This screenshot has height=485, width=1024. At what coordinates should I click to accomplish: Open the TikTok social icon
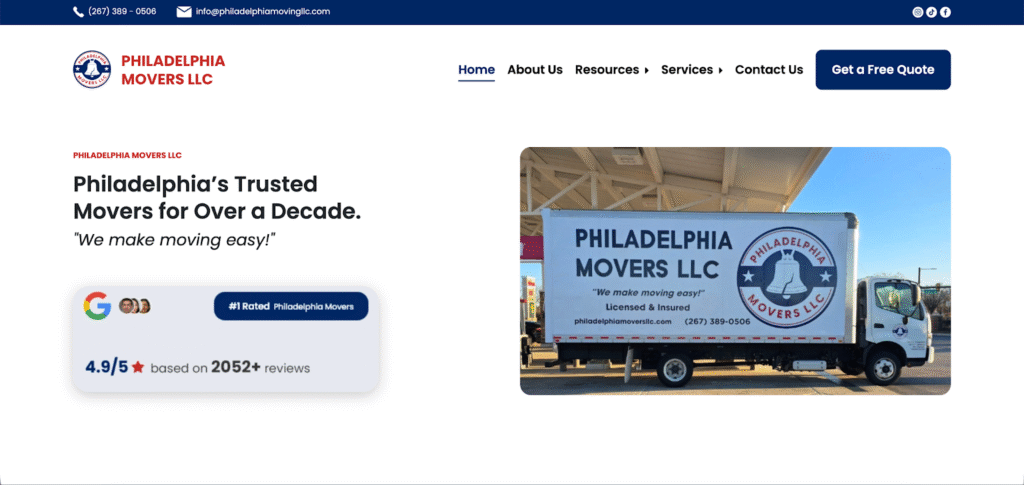click(931, 12)
